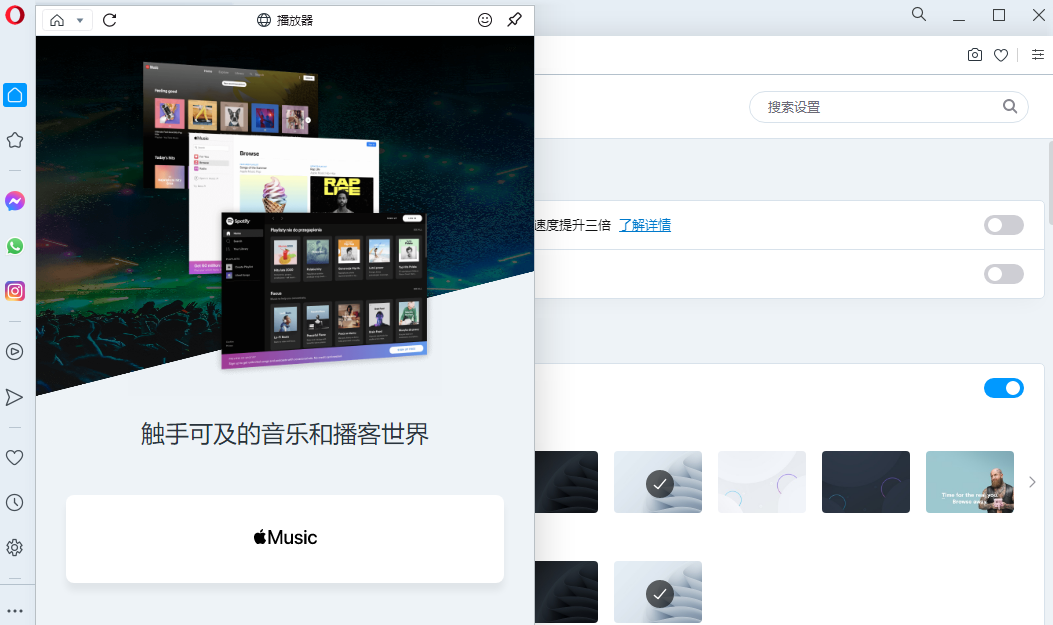Turn on the second gray toggle switch

tap(1003, 274)
